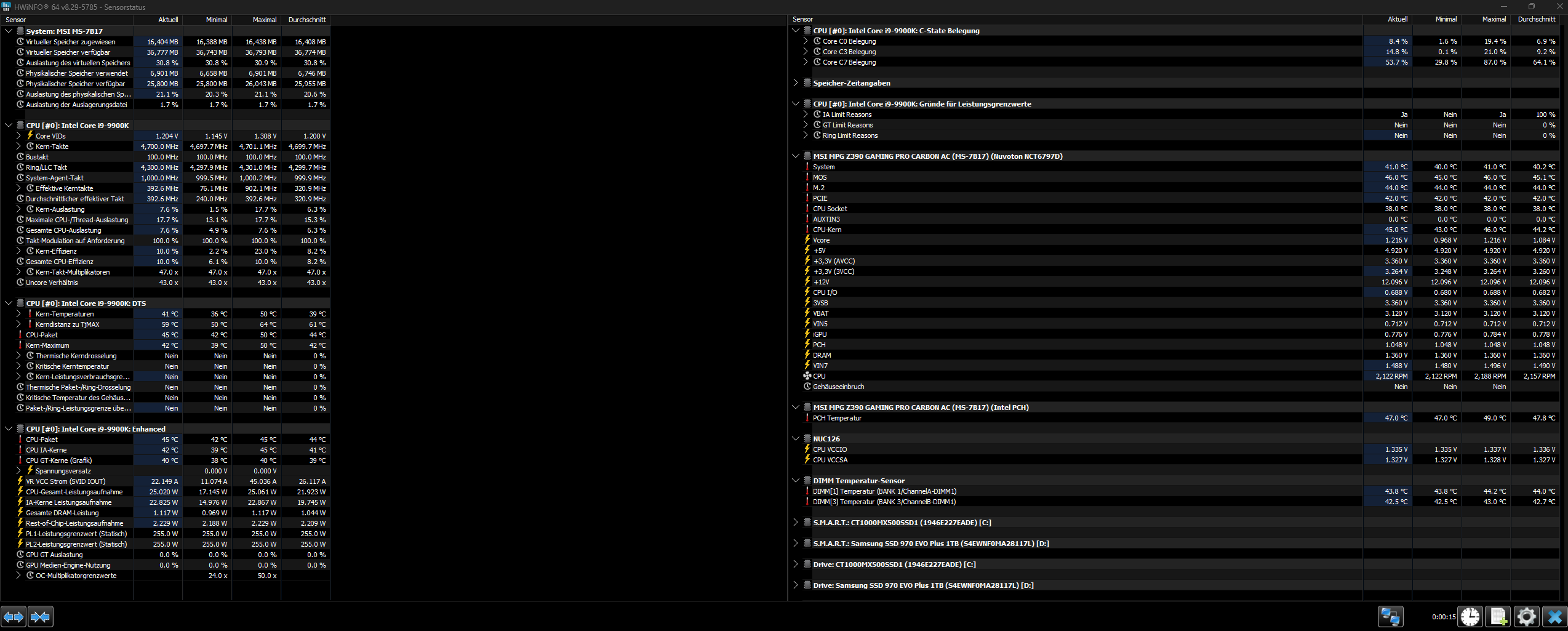Expand the Core C7 Belegung row

pyautogui.click(x=806, y=62)
